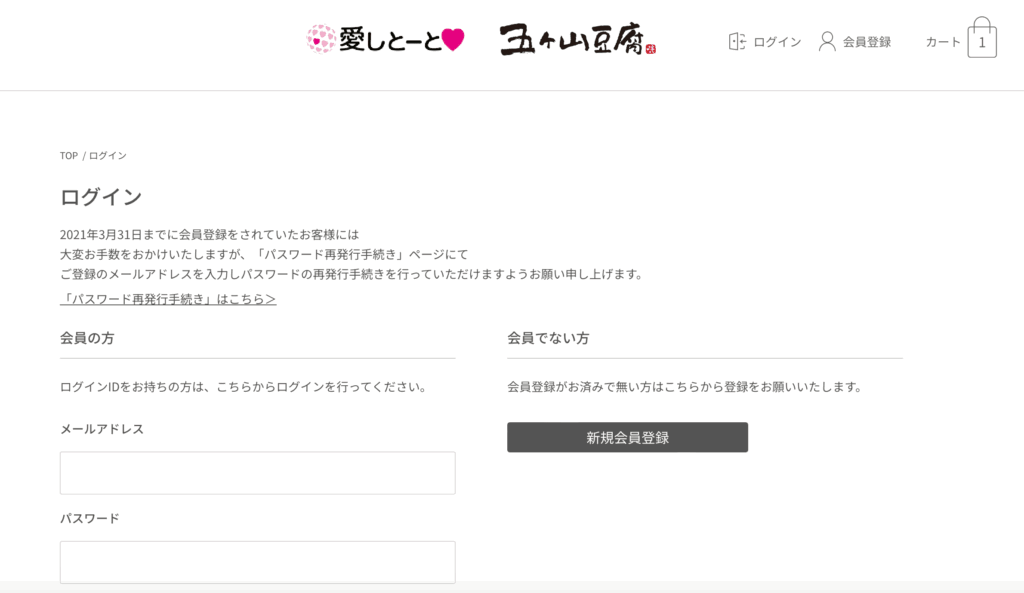Click the login door icon in header
The image size is (1024, 593).
737,42
